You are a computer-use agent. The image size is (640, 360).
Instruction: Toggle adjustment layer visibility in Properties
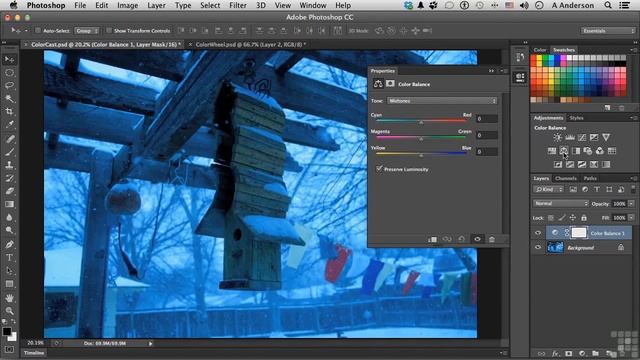[477, 240]
